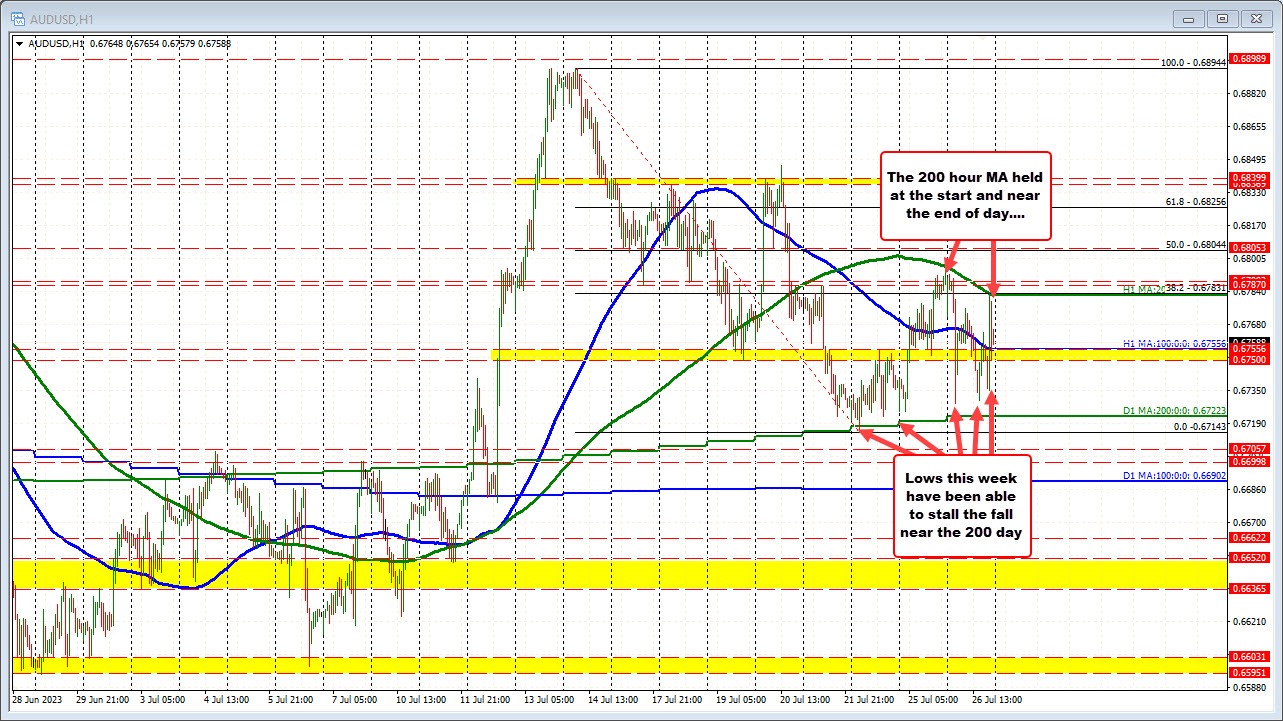Select Fibonacci label 50.0 - 0.68044
Image resolution: width=1283 pixels, height=721 pixels.
pos(1196,243)
